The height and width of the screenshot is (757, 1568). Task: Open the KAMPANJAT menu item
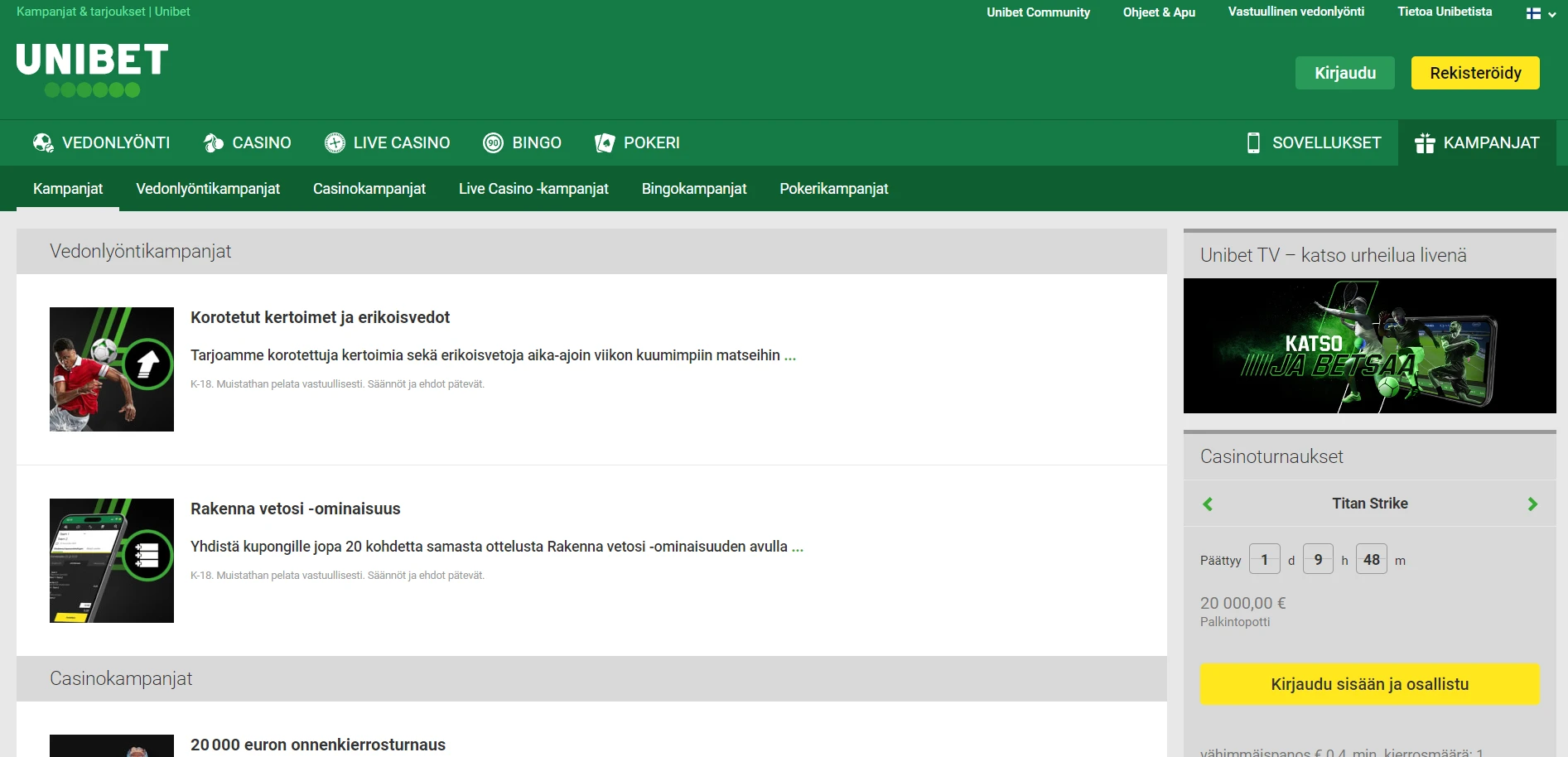(1477, 142)
